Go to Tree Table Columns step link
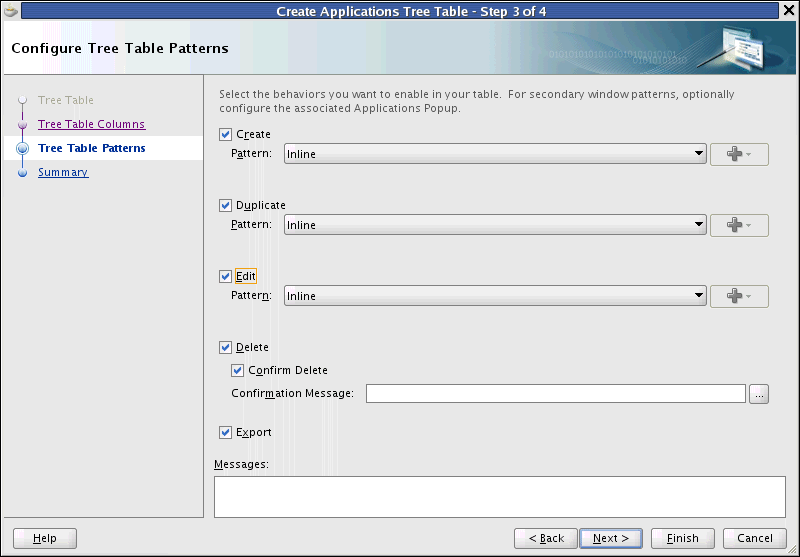 click(91, 124)
